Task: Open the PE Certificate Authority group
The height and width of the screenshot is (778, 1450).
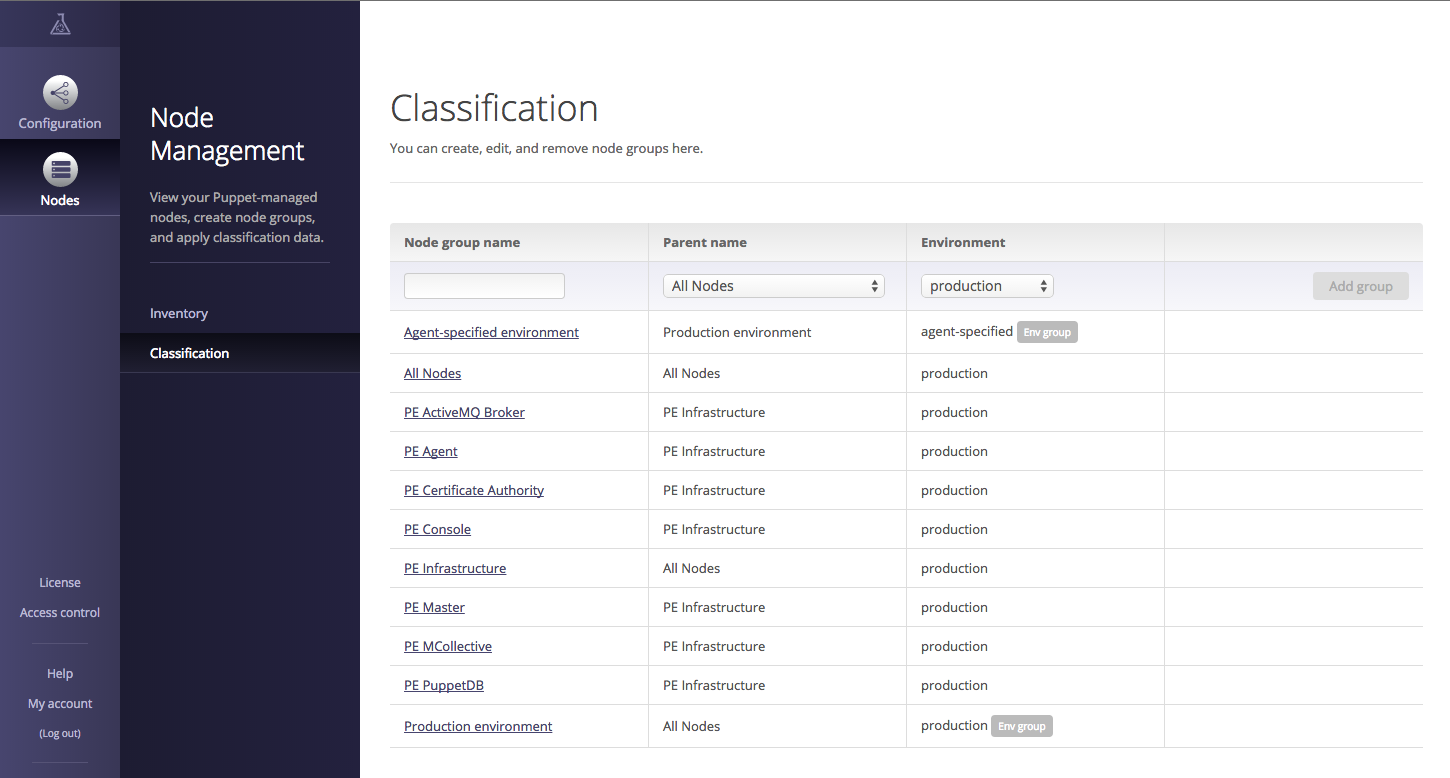Action: 473,490
